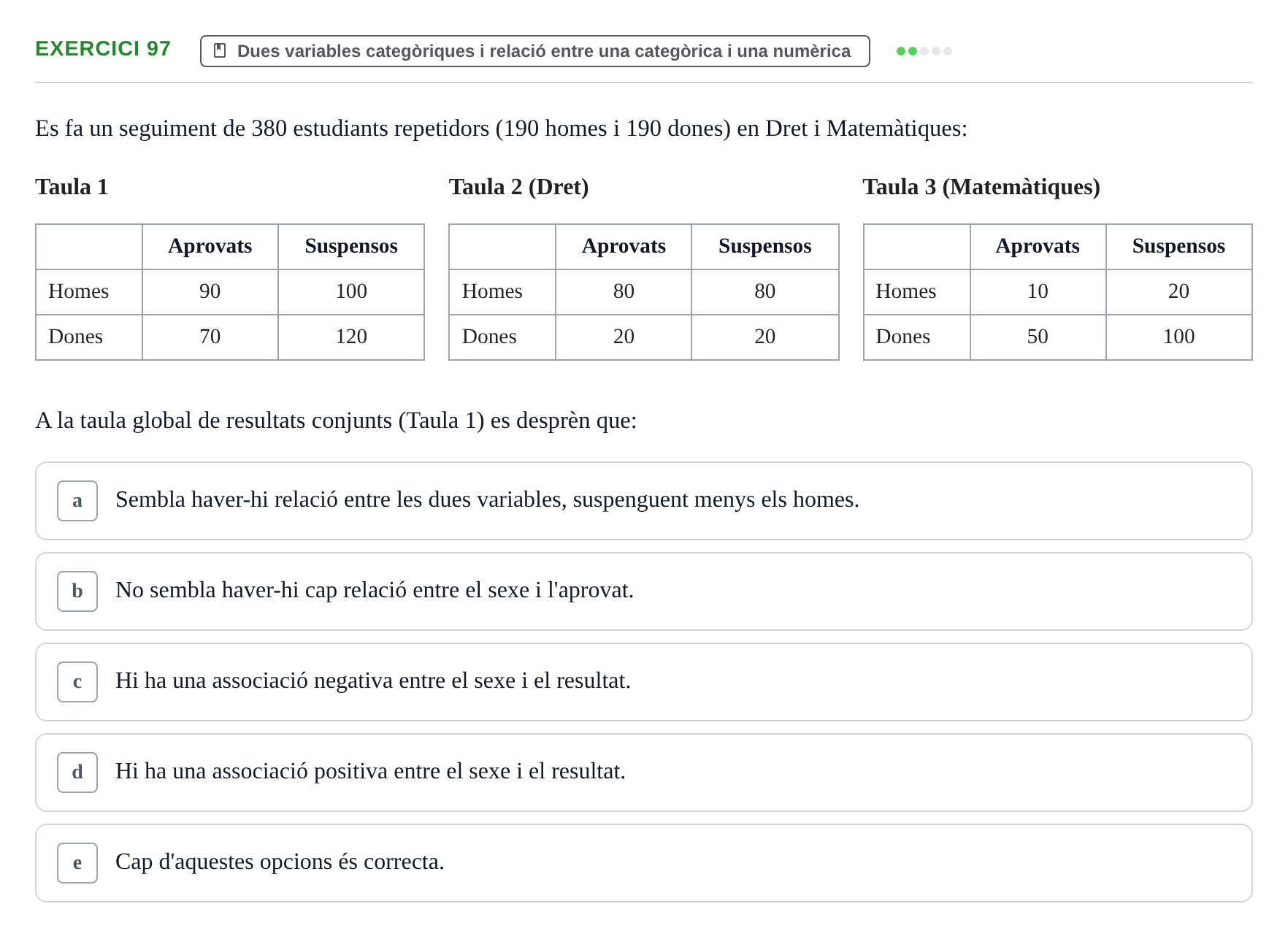Click the bookmark icon in topic tag

point(220,50)
